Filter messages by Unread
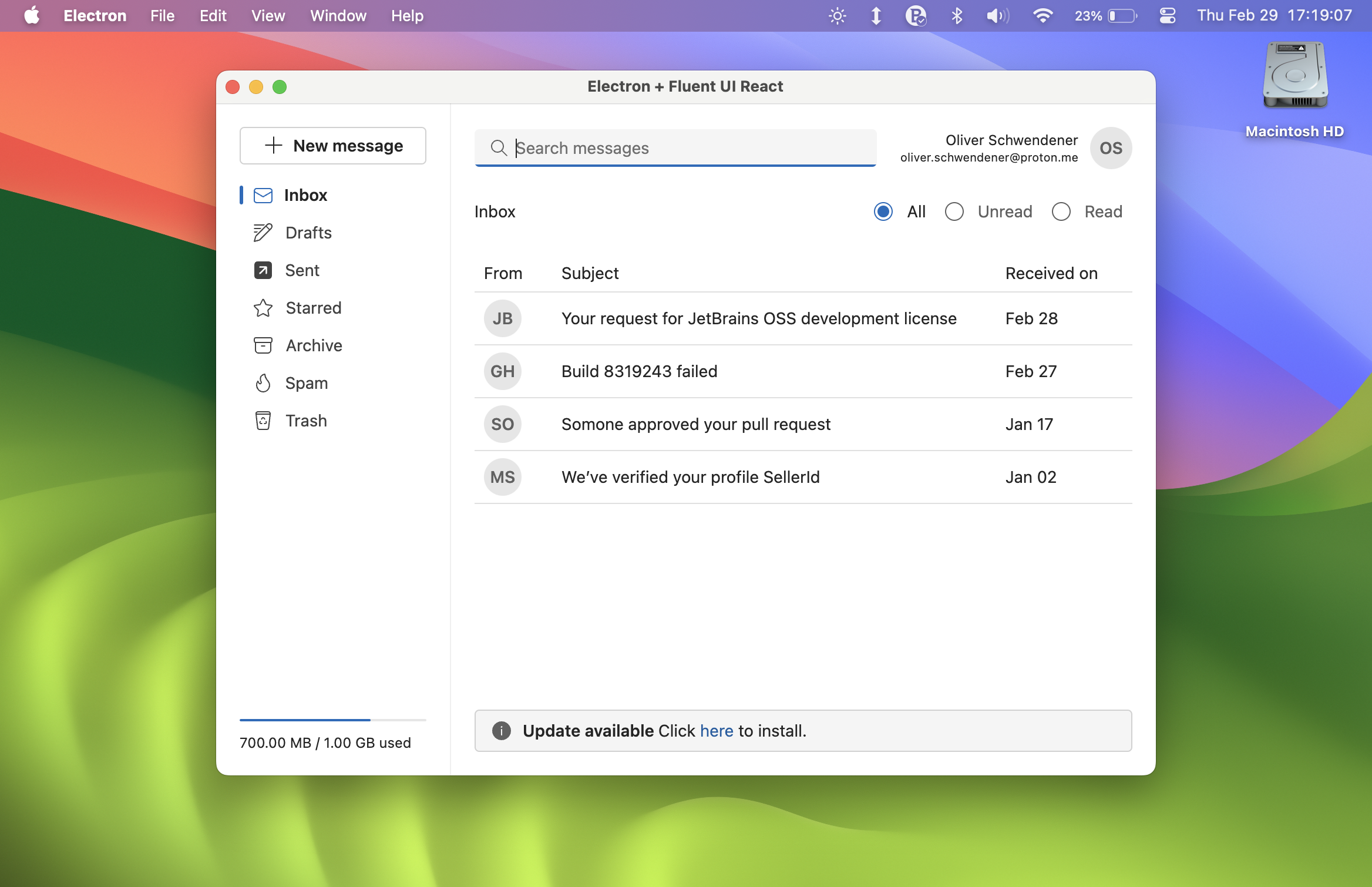The width and height of the screenshot is (1372, 887). (x=954, y=211)
